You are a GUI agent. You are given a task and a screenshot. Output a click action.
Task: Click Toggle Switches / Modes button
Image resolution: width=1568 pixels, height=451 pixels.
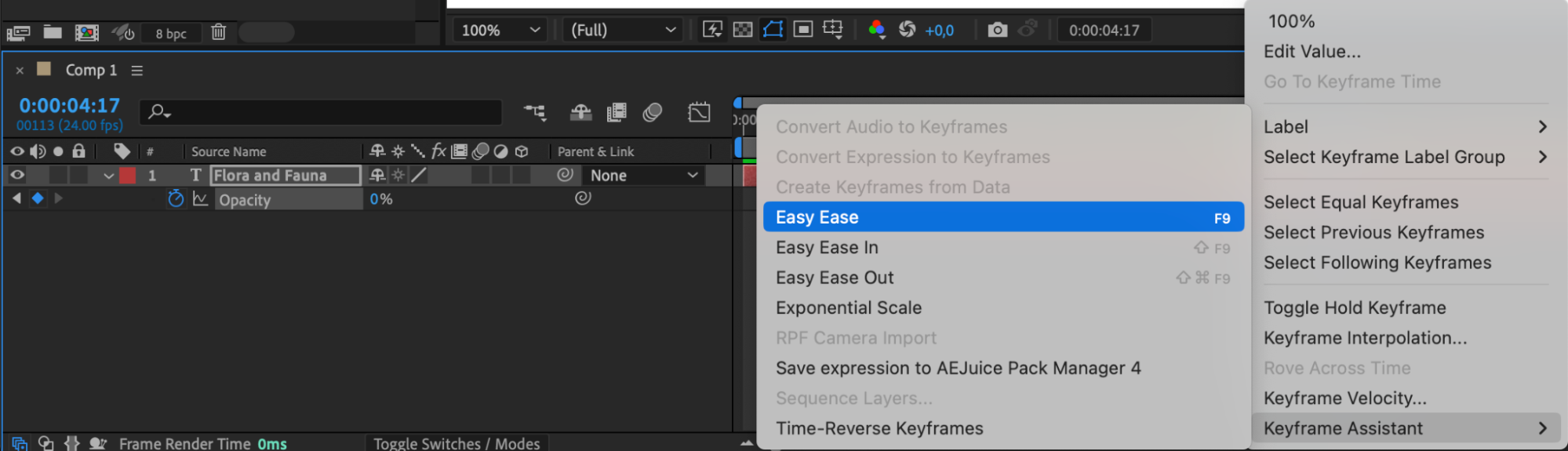[457, 443]
